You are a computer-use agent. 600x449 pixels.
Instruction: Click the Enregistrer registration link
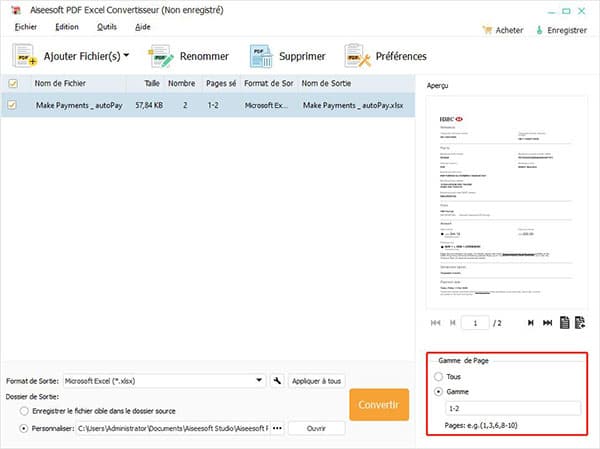point(561,30)
